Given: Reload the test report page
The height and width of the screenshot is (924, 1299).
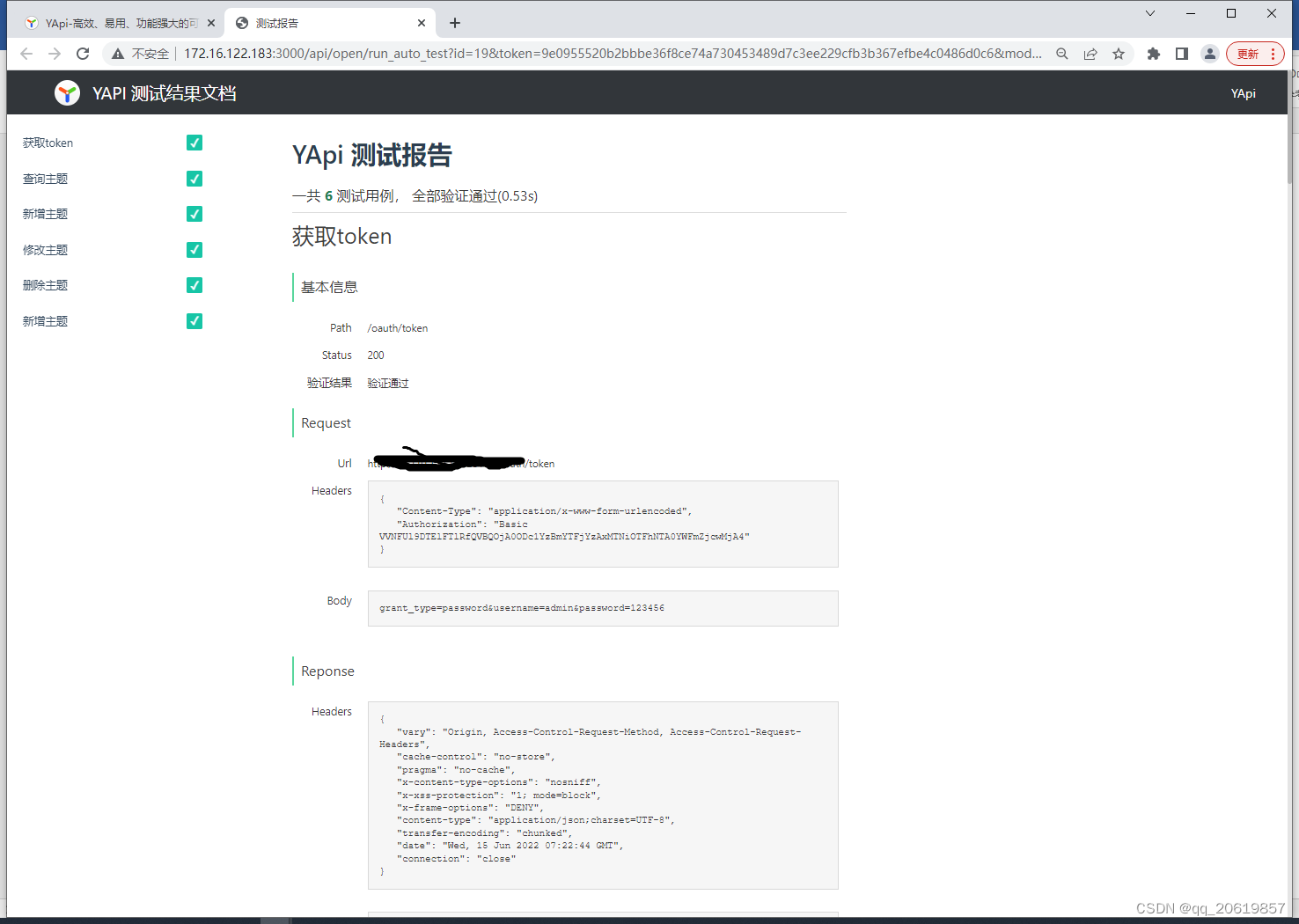Looking at the screenshot, I should click(x=83, y=54).
